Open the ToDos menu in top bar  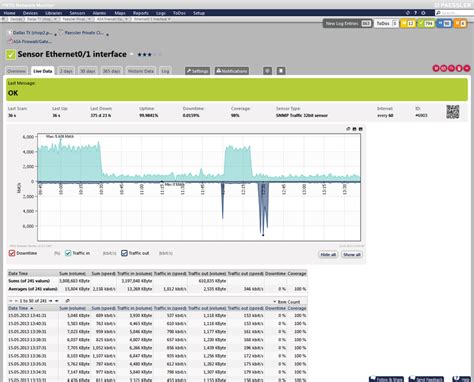[x=179, y=13]
